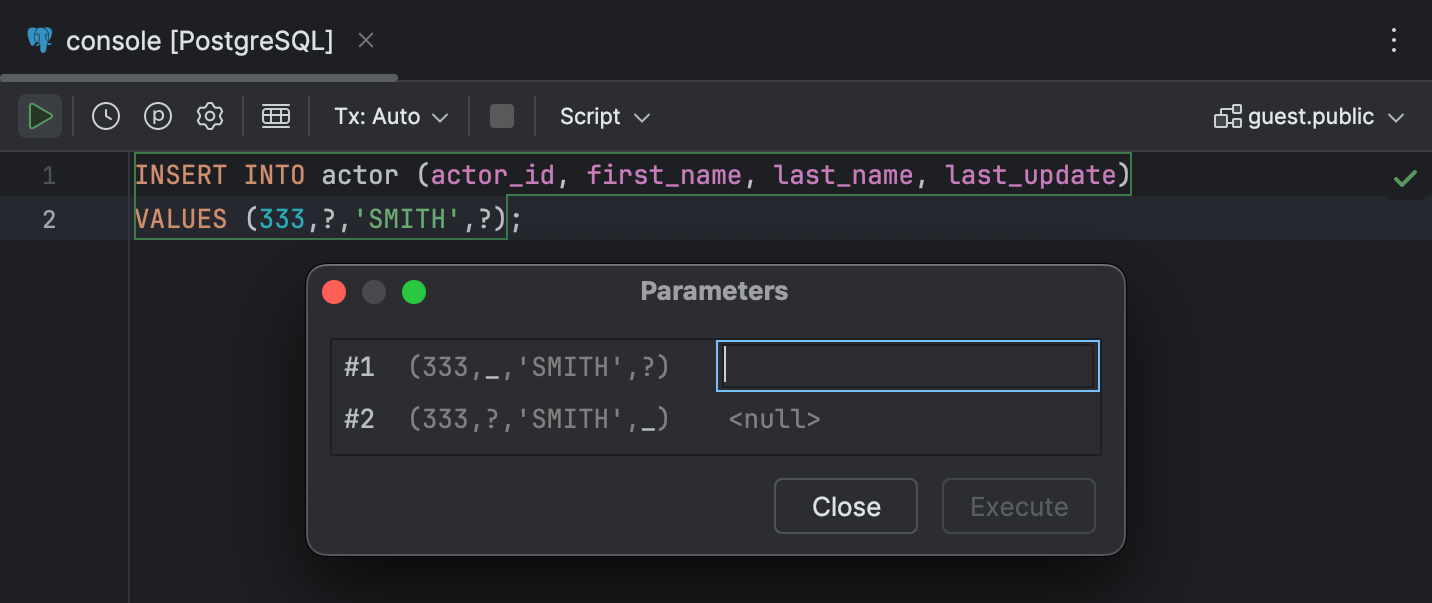Click the horizontal scrollbar above the toolbar
This screenshot has width=1432, height=603.
coord(200,76)
